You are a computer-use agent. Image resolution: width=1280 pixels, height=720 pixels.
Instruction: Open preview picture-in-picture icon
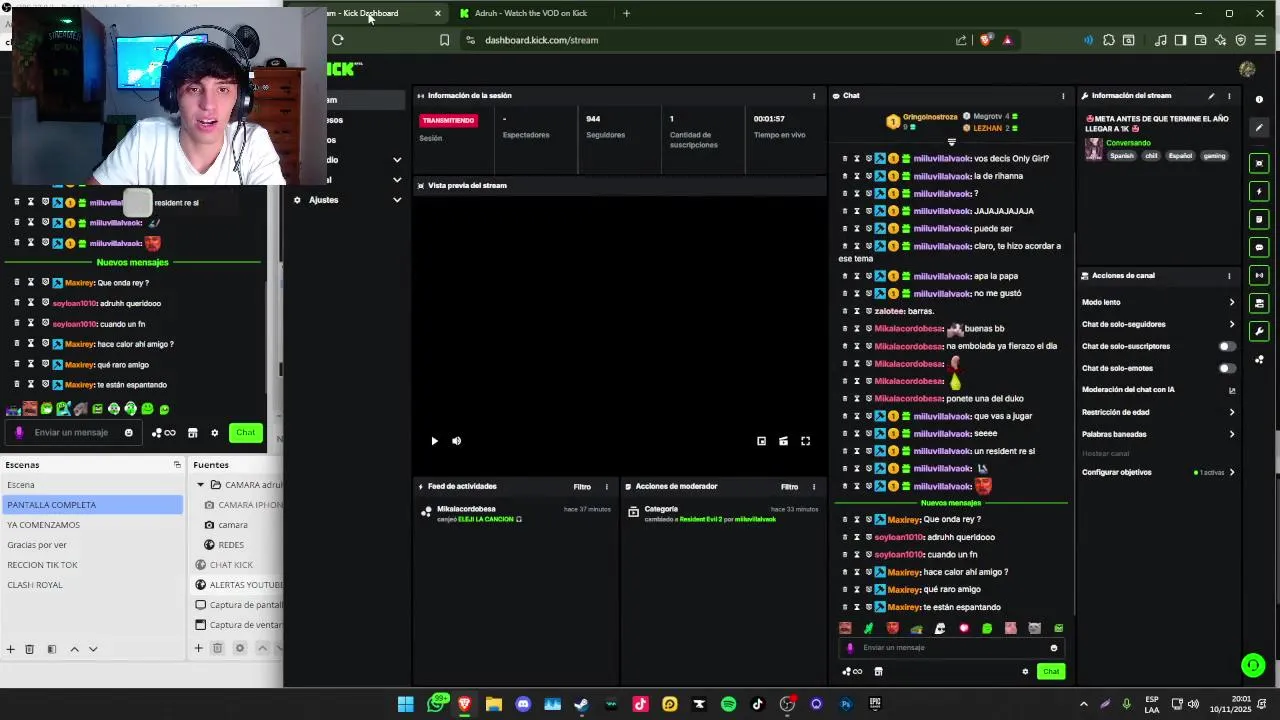click(761, 441)
